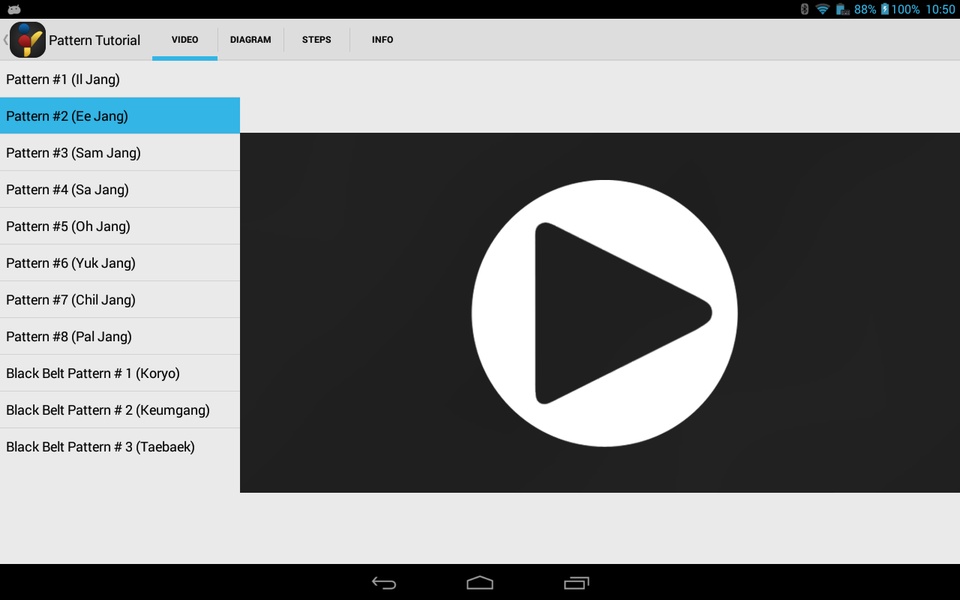Tap the Pattern Tutorial app icon
960x600 pixels.
tap(28, 40)
